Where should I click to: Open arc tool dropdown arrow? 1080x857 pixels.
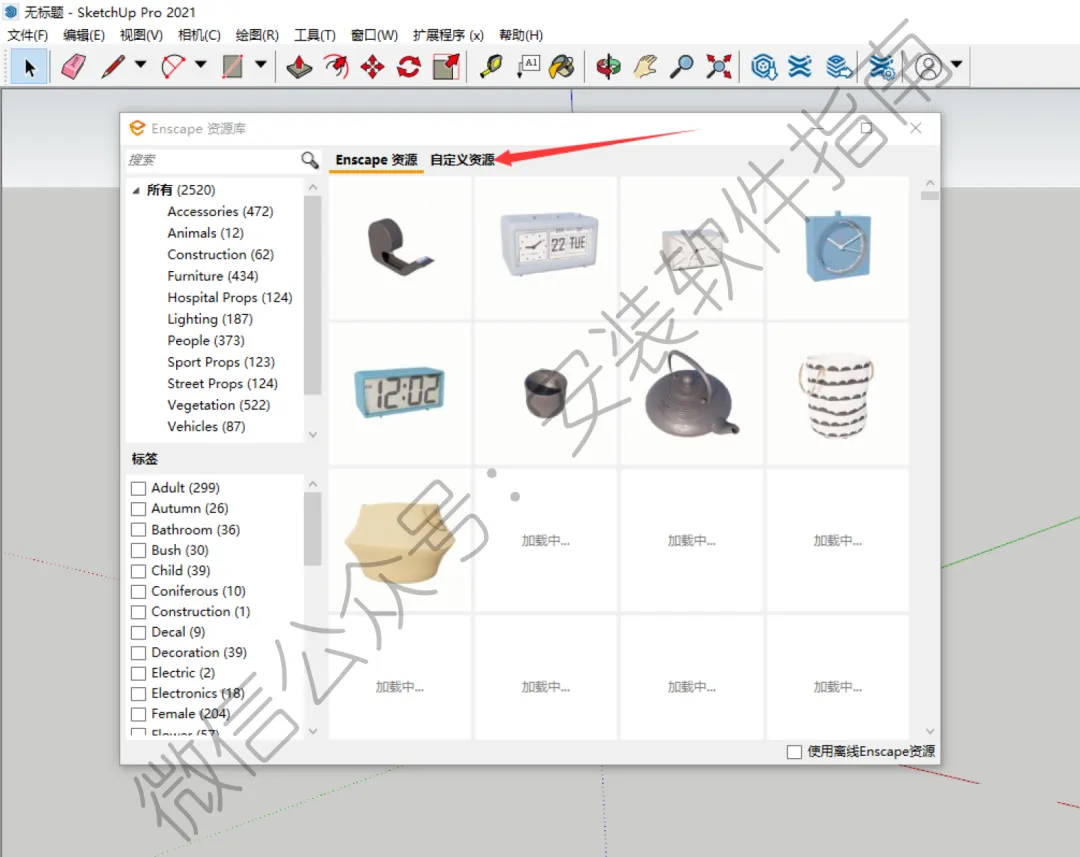click(200, 64)
